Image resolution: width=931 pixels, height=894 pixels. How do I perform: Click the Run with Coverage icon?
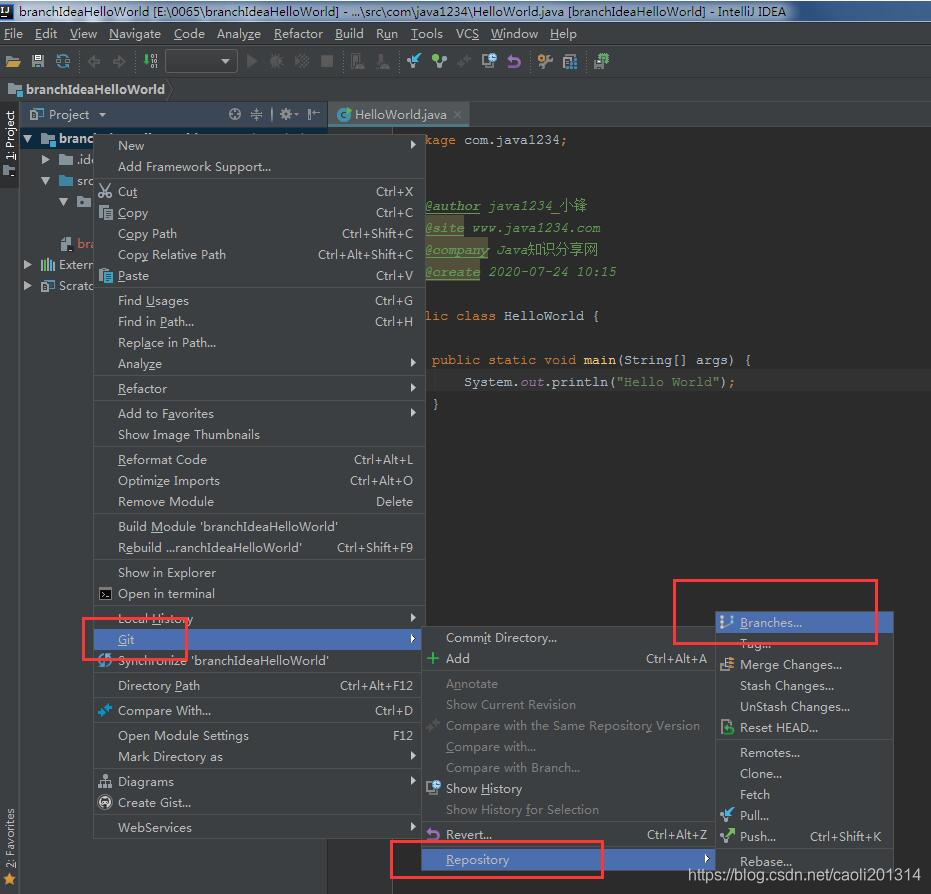point(302,61)
